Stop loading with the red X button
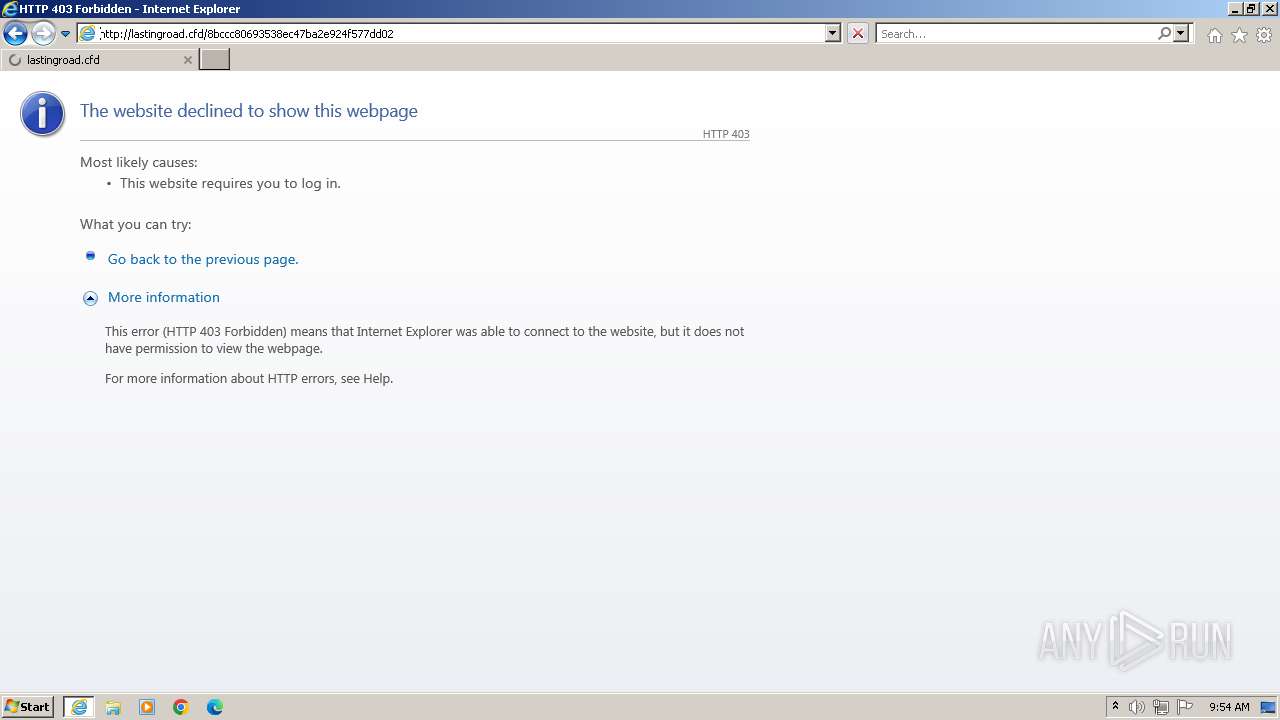This screenshot has width=1280, height=720. pos(857,33)
